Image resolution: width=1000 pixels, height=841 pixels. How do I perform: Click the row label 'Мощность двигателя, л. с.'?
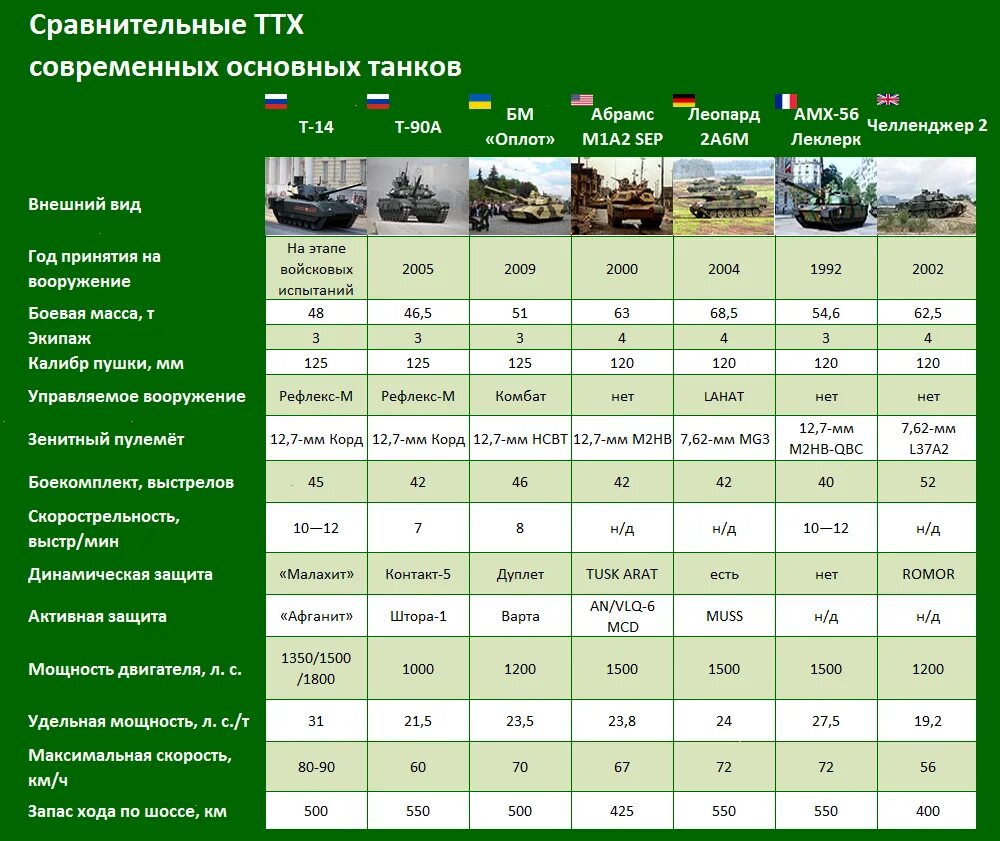[x=135, y=669]
